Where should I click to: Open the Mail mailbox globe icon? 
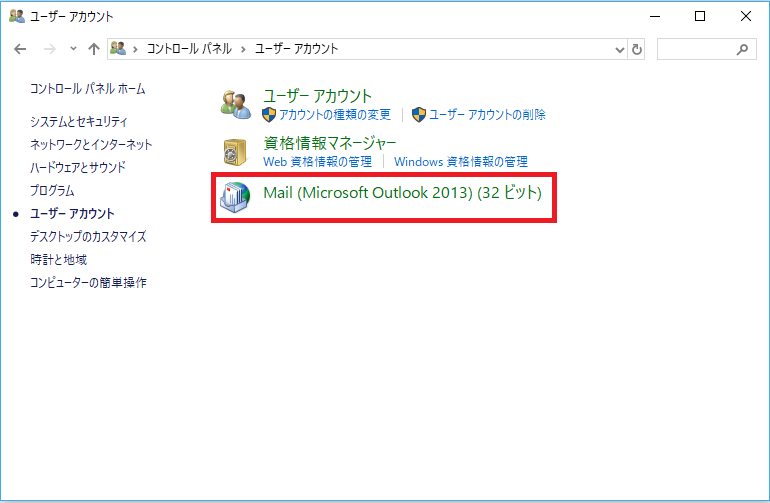tap(235, 197)
